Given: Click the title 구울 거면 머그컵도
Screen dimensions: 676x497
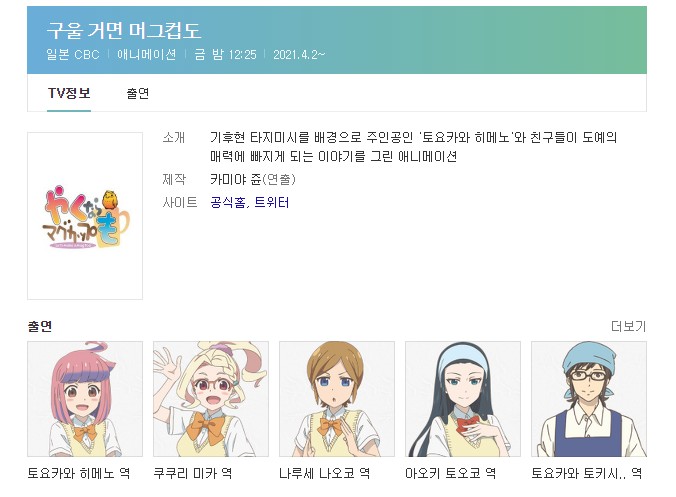Looking at the screenshot, I should [x=124, y=31].
